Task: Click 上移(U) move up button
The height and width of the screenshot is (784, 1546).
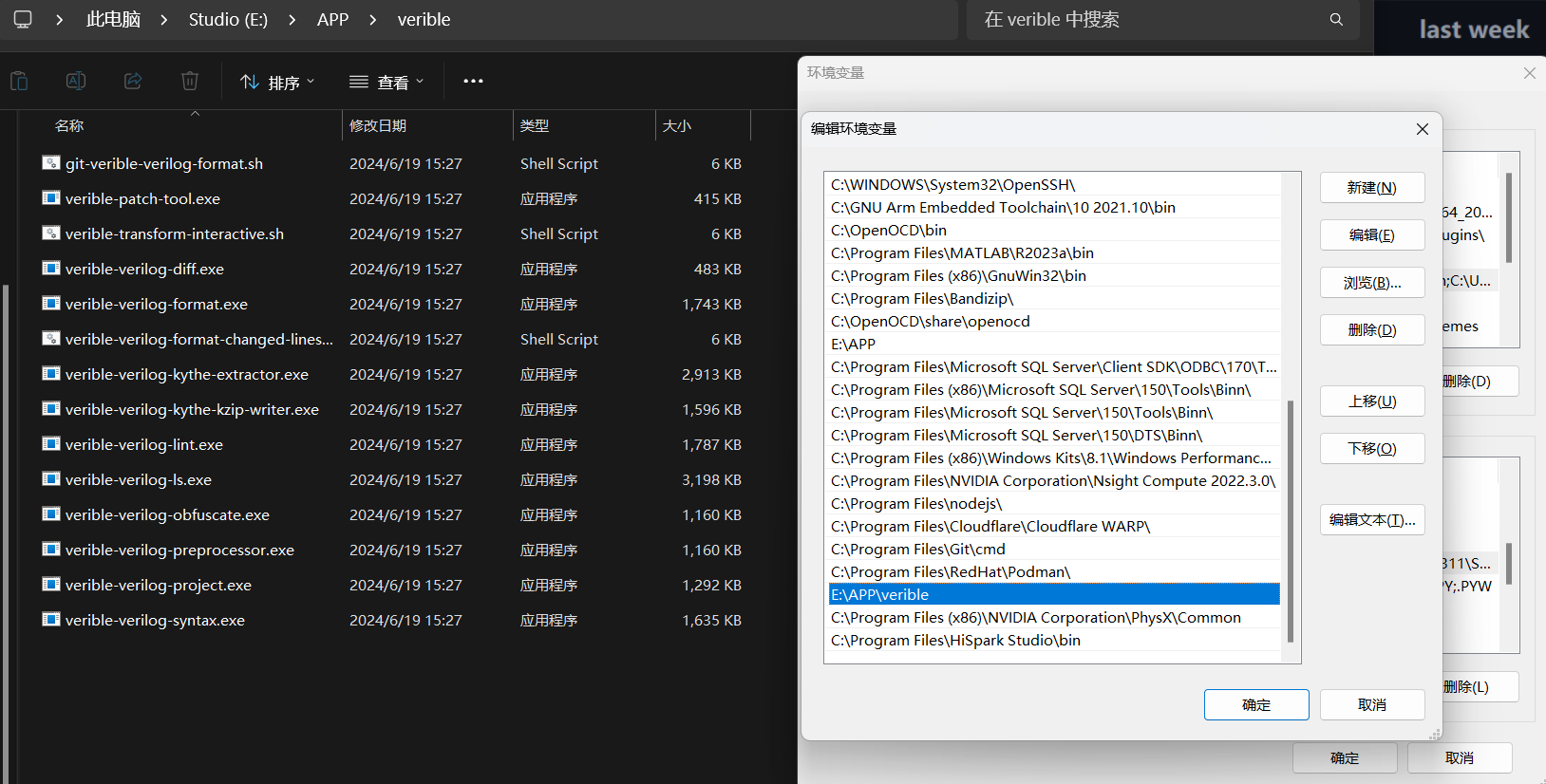Action: (x=1372, y=401)
